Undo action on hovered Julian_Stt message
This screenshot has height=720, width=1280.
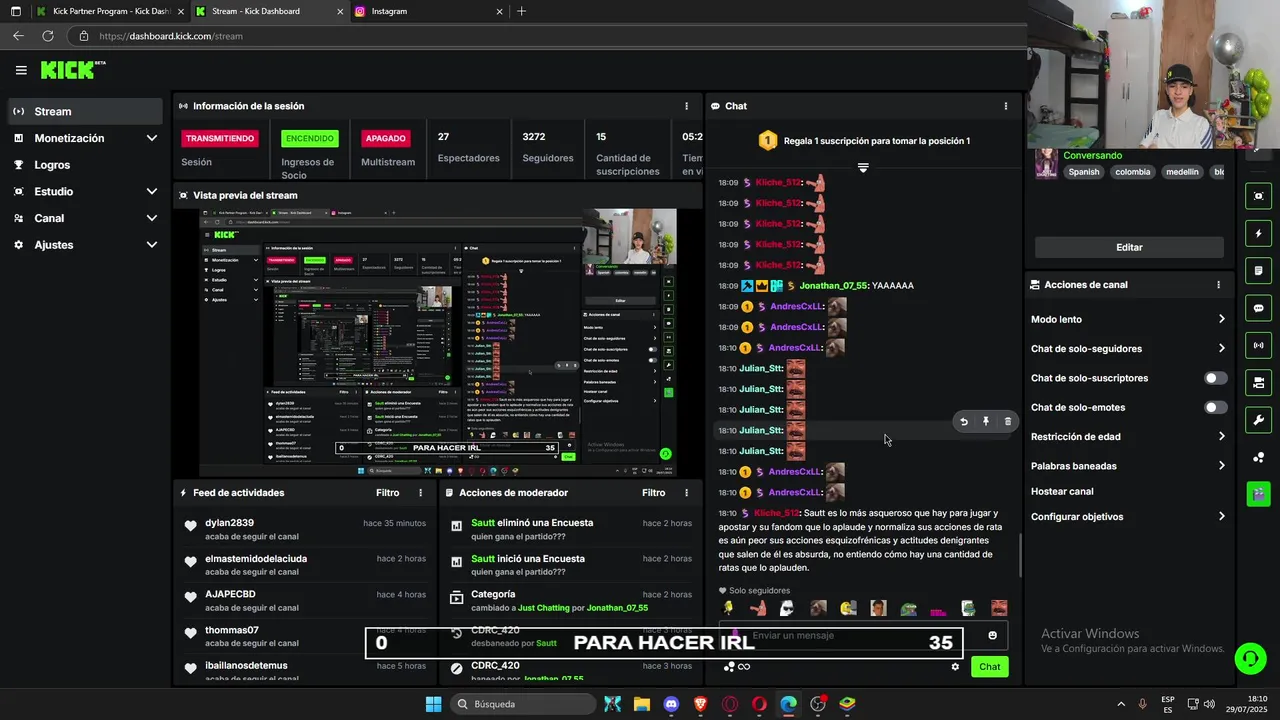(964, 422)
